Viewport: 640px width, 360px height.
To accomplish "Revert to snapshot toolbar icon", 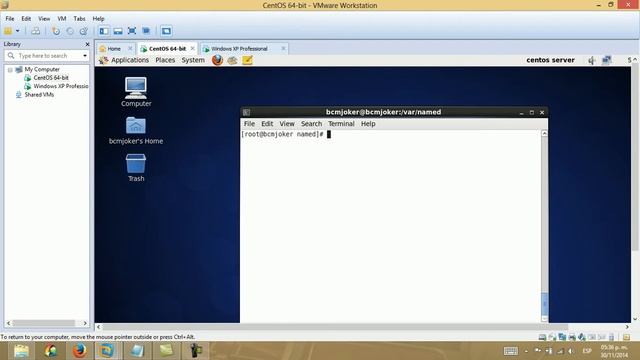I will click(70, 31).
